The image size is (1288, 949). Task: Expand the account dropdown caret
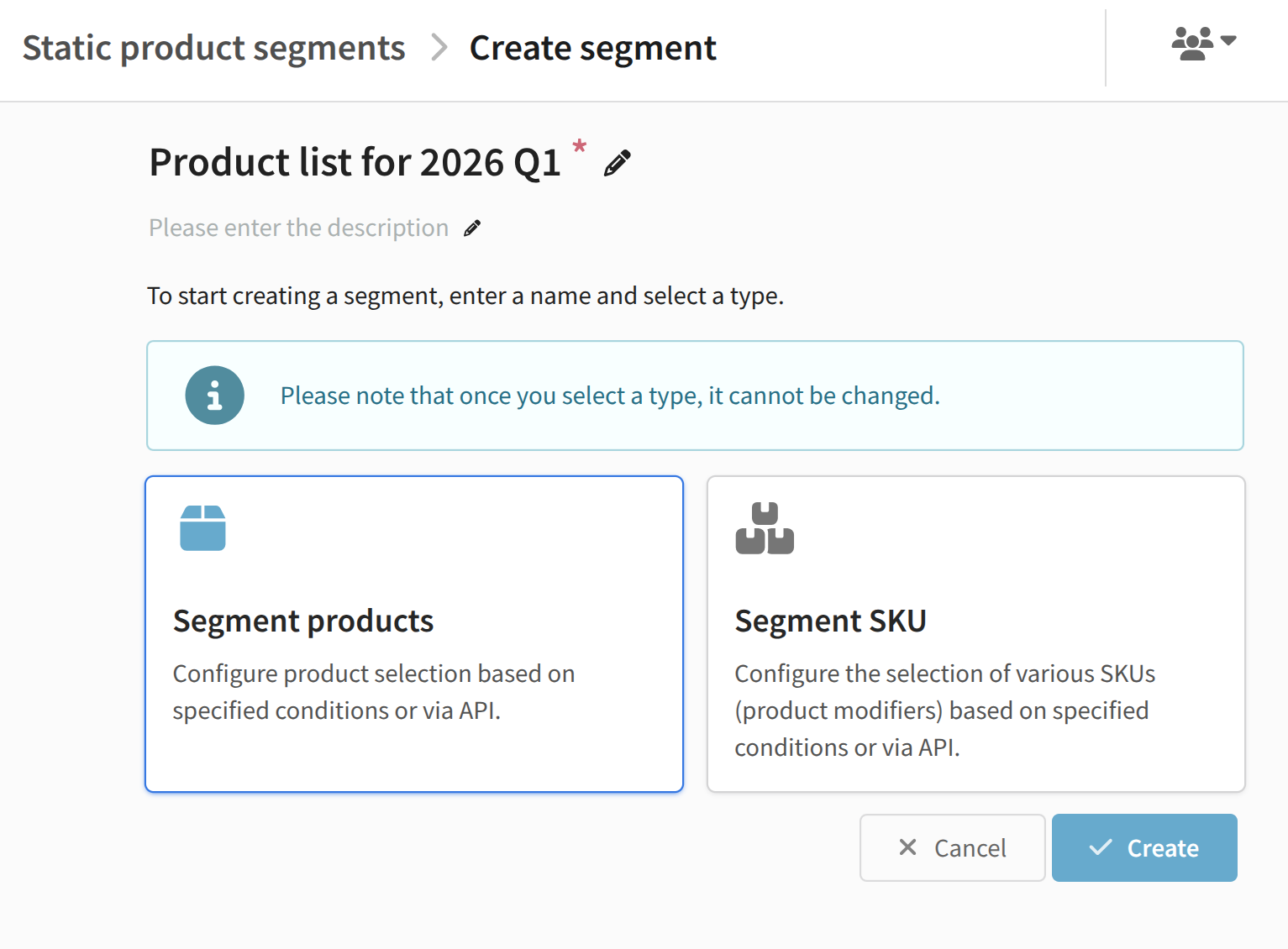click(1228, 41)
